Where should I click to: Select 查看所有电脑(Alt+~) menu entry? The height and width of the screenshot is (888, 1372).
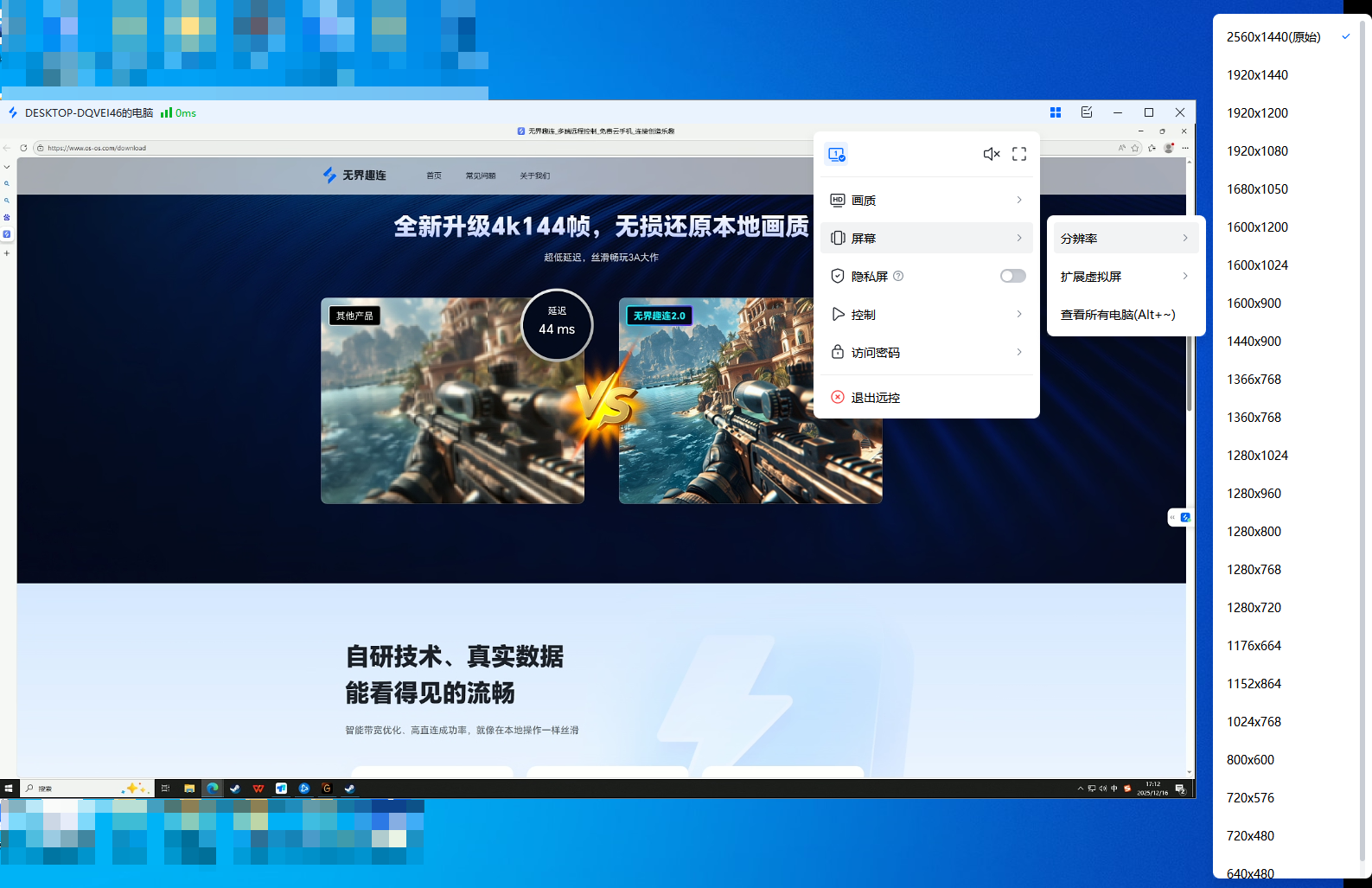[x=1126, y=314]
